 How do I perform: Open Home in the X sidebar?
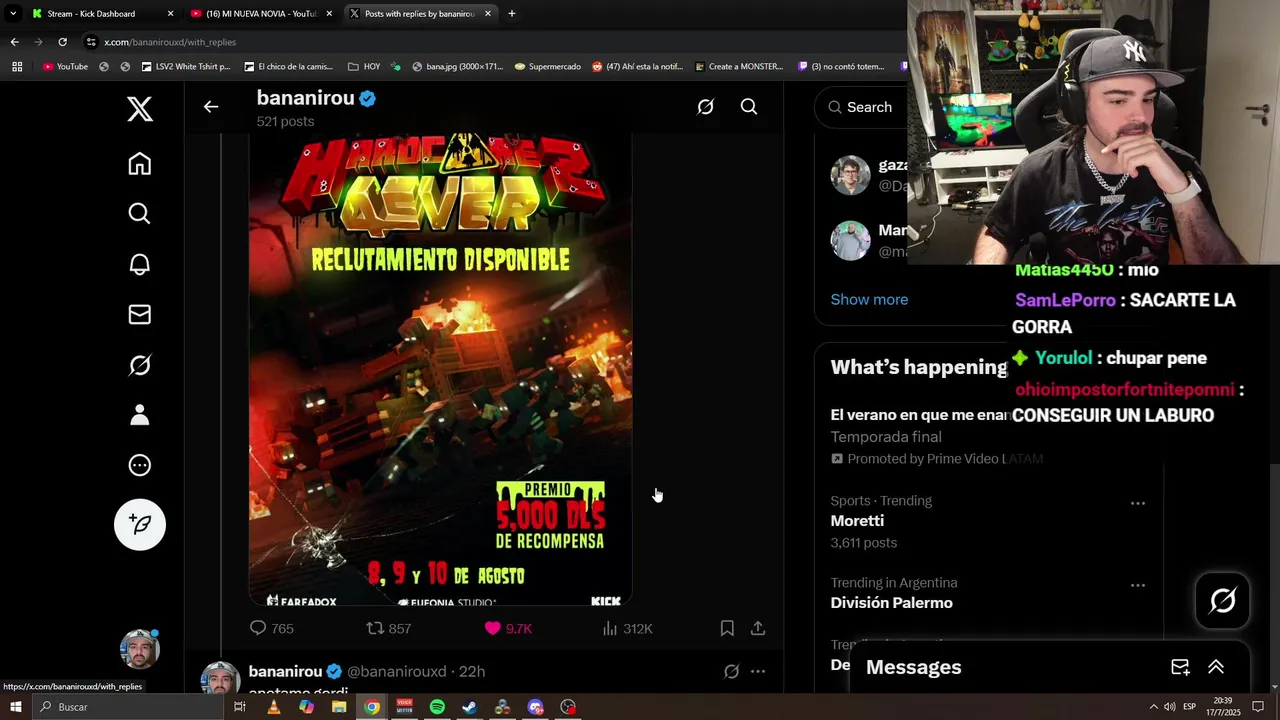coord(140,164)
